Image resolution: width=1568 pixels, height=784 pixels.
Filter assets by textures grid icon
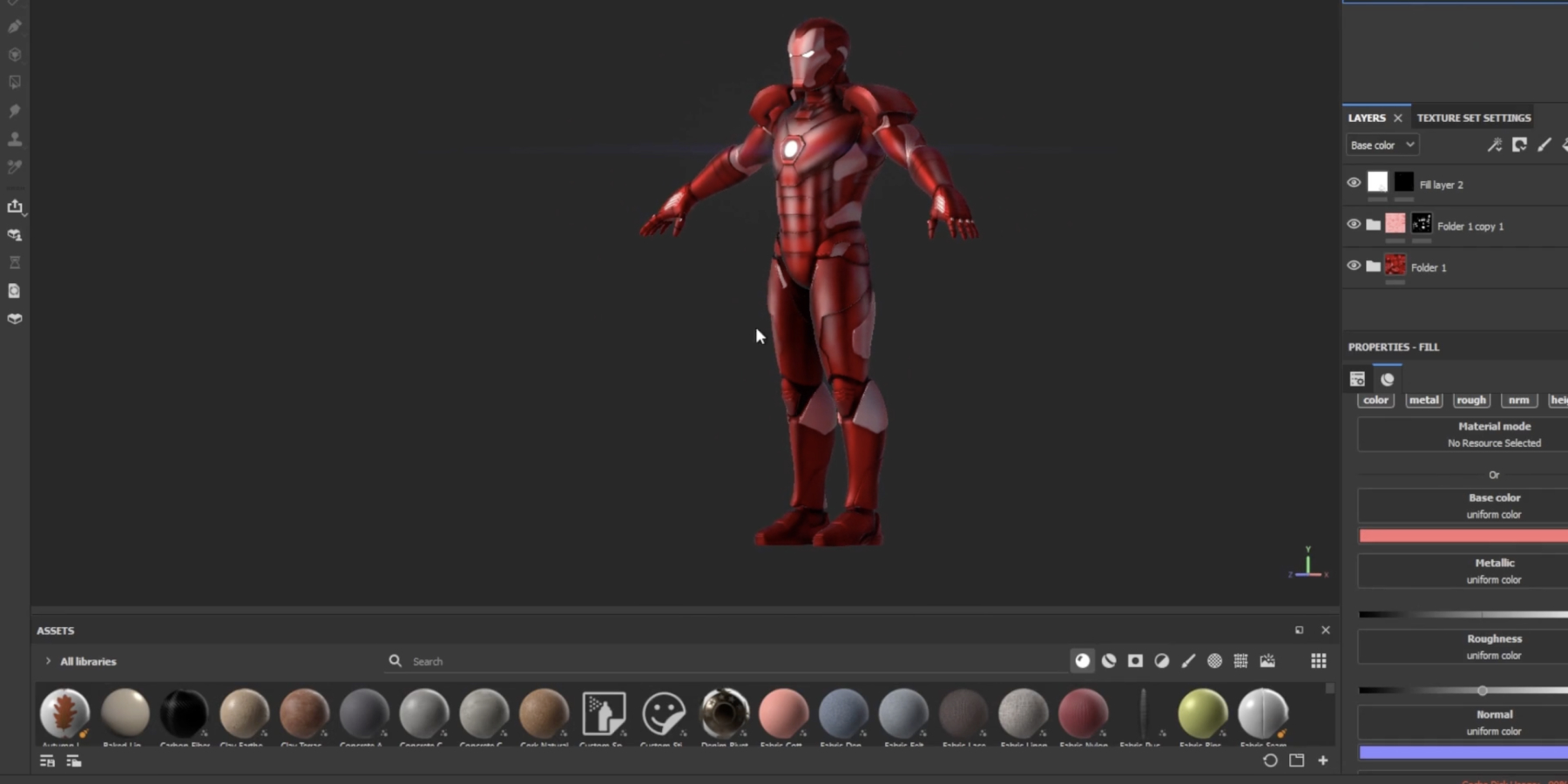click(x=1240, y=661)
